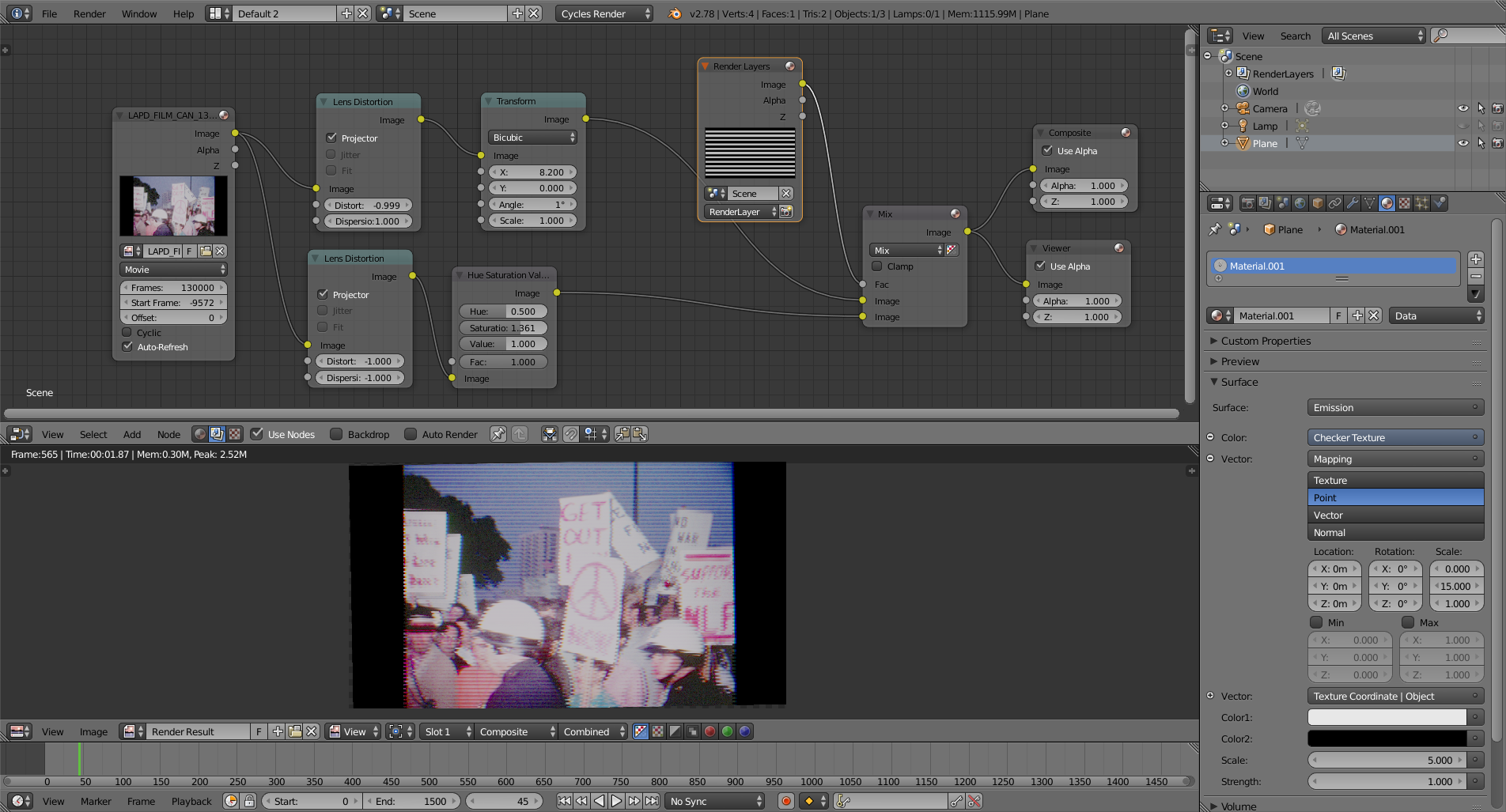
Task: Click the Strength value slider
Action: [x=1387, y=781]
